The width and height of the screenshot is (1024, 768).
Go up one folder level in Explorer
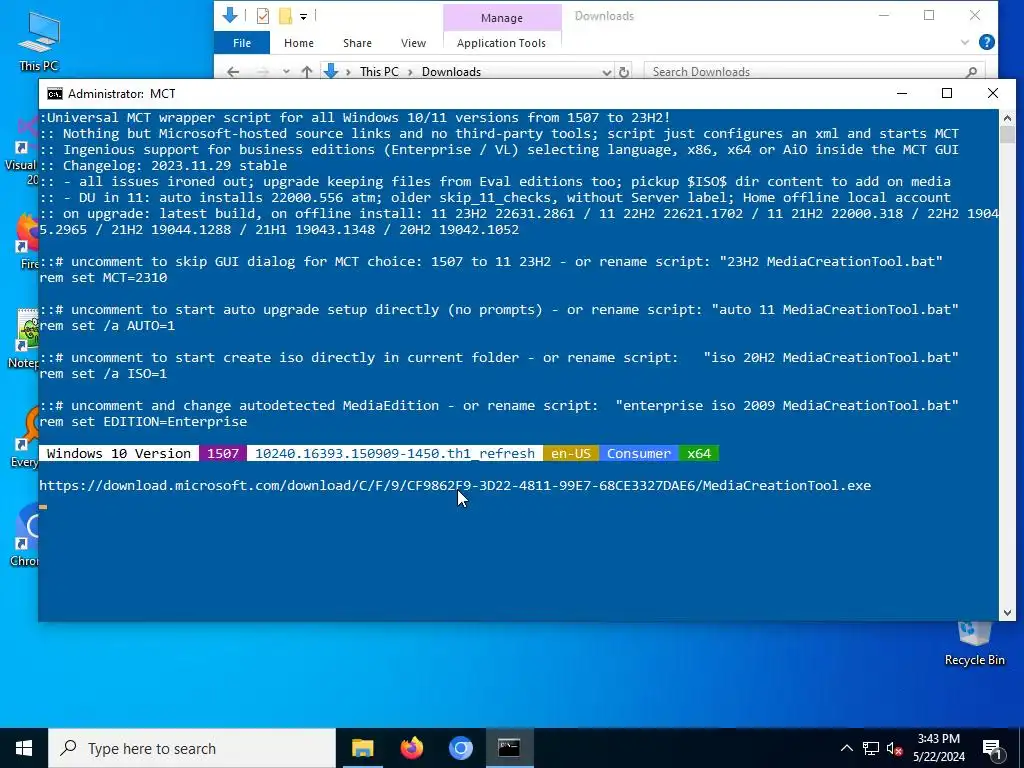click(x=306, y=72)
